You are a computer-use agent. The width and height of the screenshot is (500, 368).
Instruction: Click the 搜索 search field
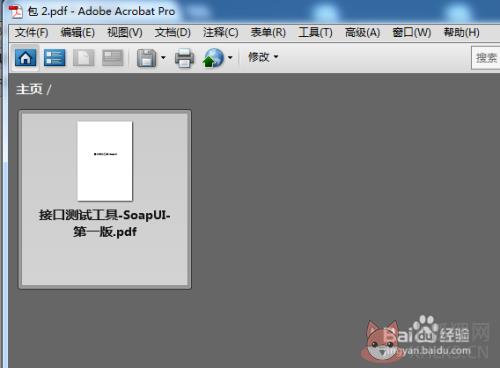tap(485, 58)
